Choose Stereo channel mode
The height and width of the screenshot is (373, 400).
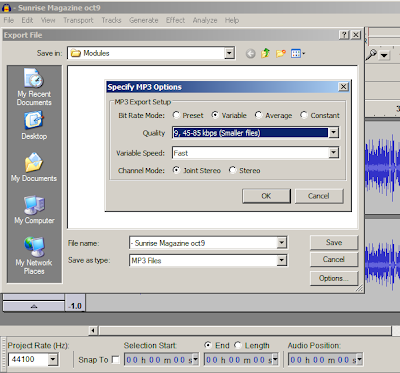[232, 170]
